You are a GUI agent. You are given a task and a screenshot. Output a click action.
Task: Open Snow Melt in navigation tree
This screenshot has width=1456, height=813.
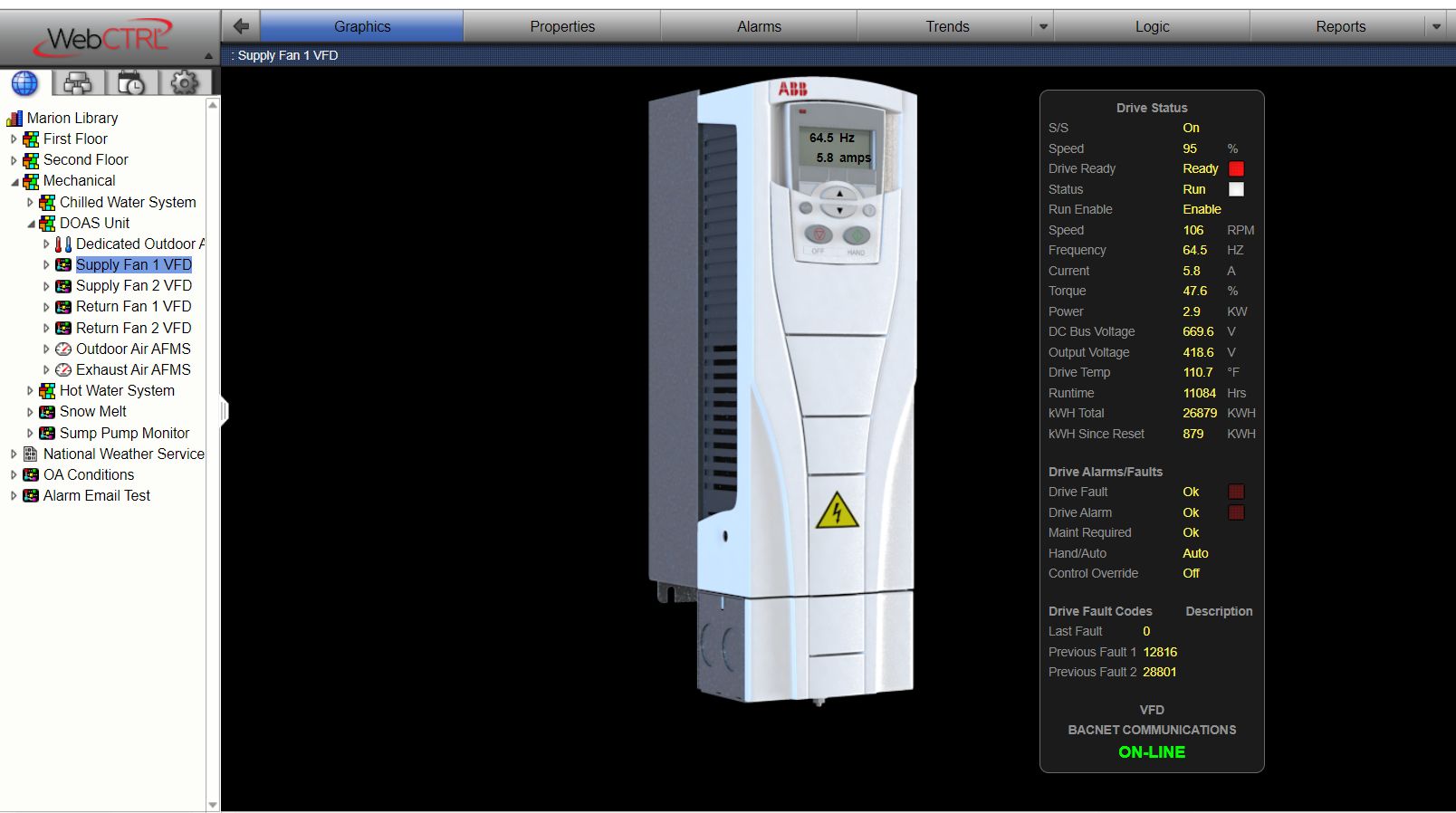pyautogui.click(x=92, y=411)
